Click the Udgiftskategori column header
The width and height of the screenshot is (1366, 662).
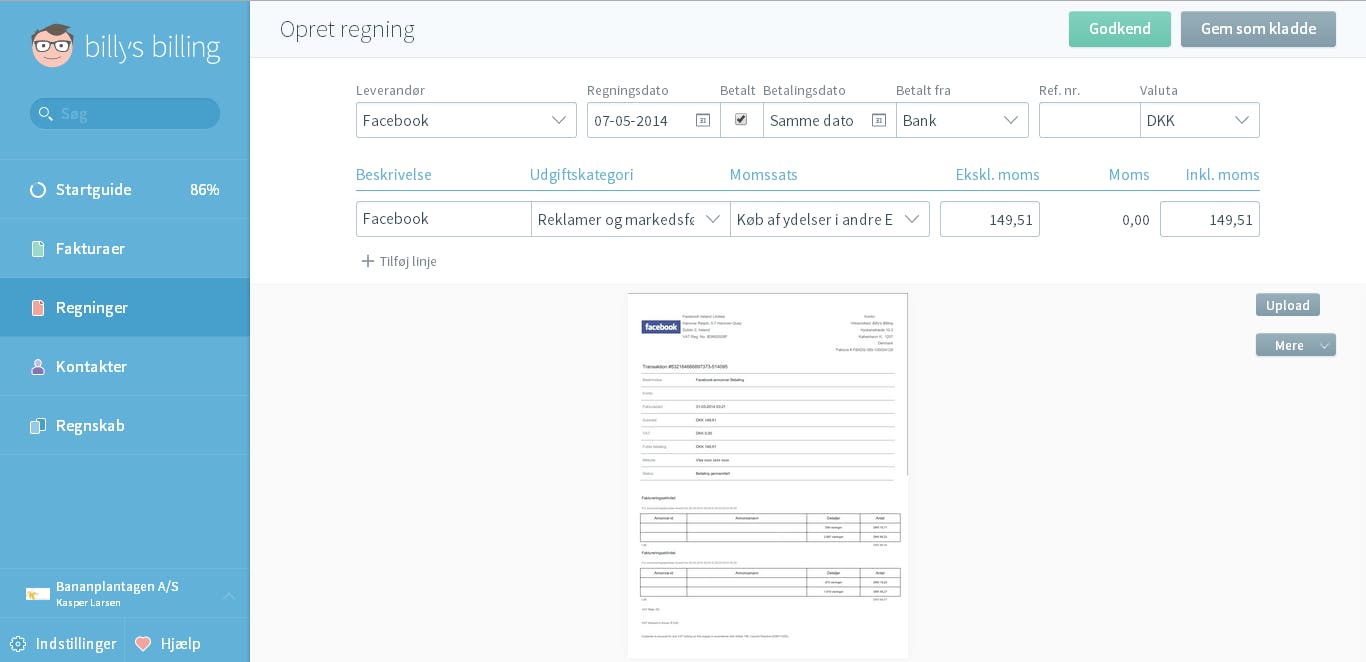click(x=582, y=175)
